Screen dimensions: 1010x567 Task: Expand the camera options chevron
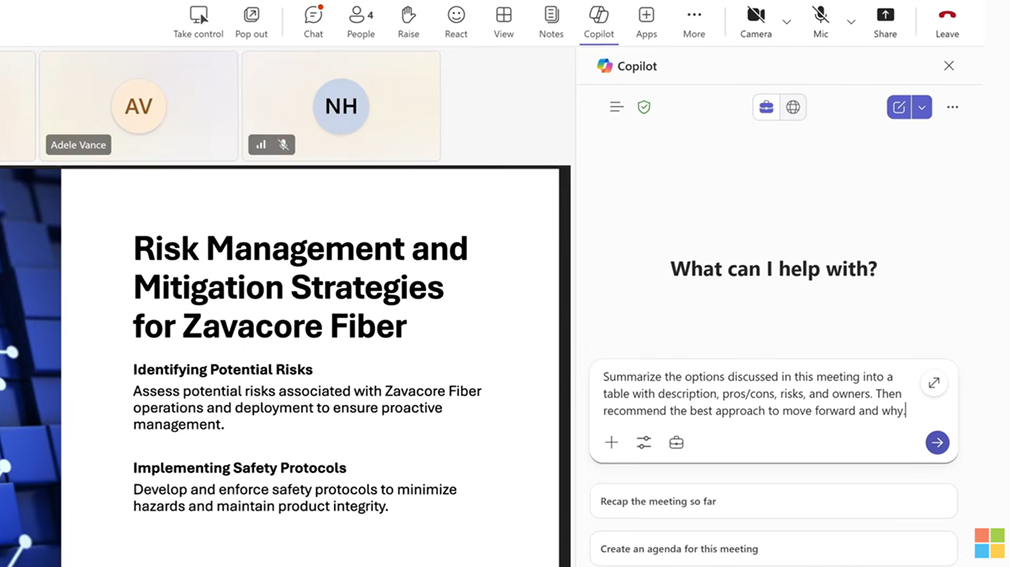coord(786,22)
